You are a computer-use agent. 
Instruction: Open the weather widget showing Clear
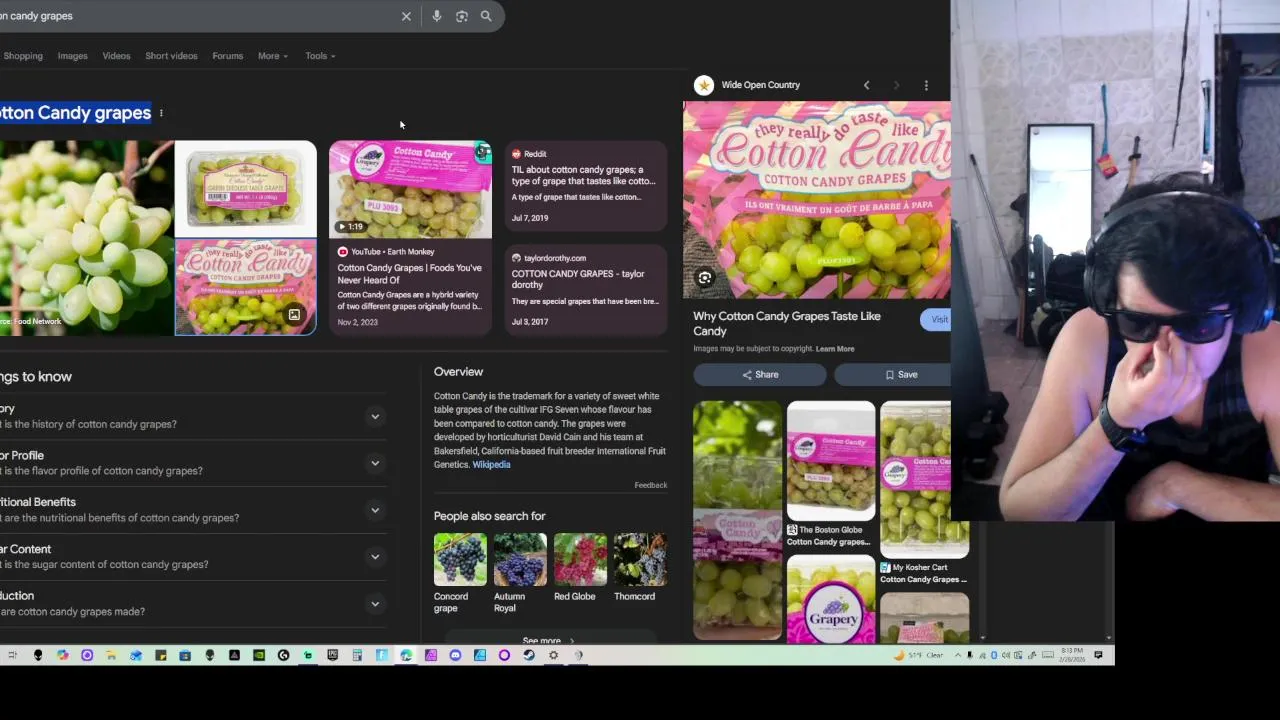click(x=918, y=655)
